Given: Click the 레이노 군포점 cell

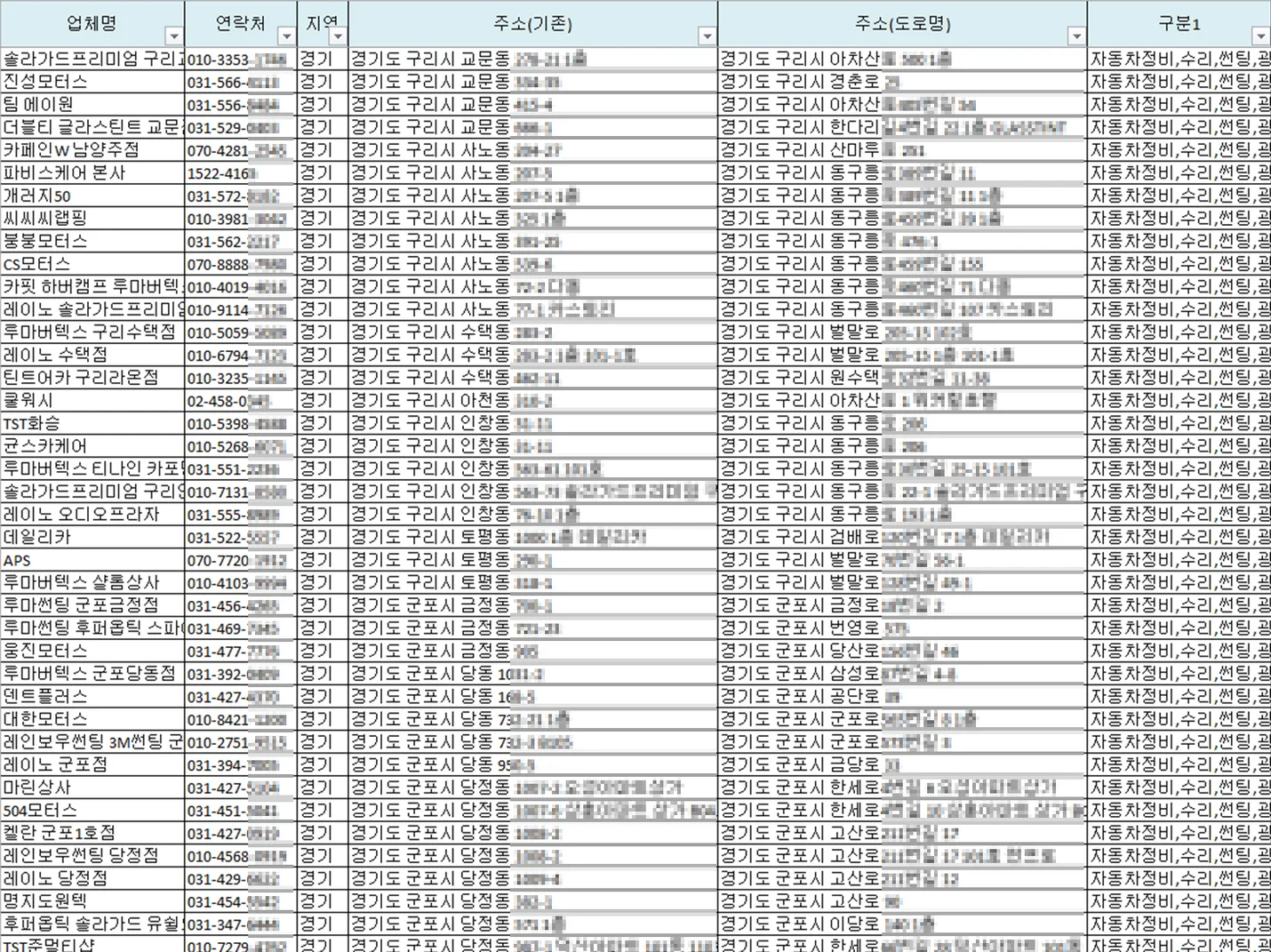Looking at the screenshot, I should (92, 765).
